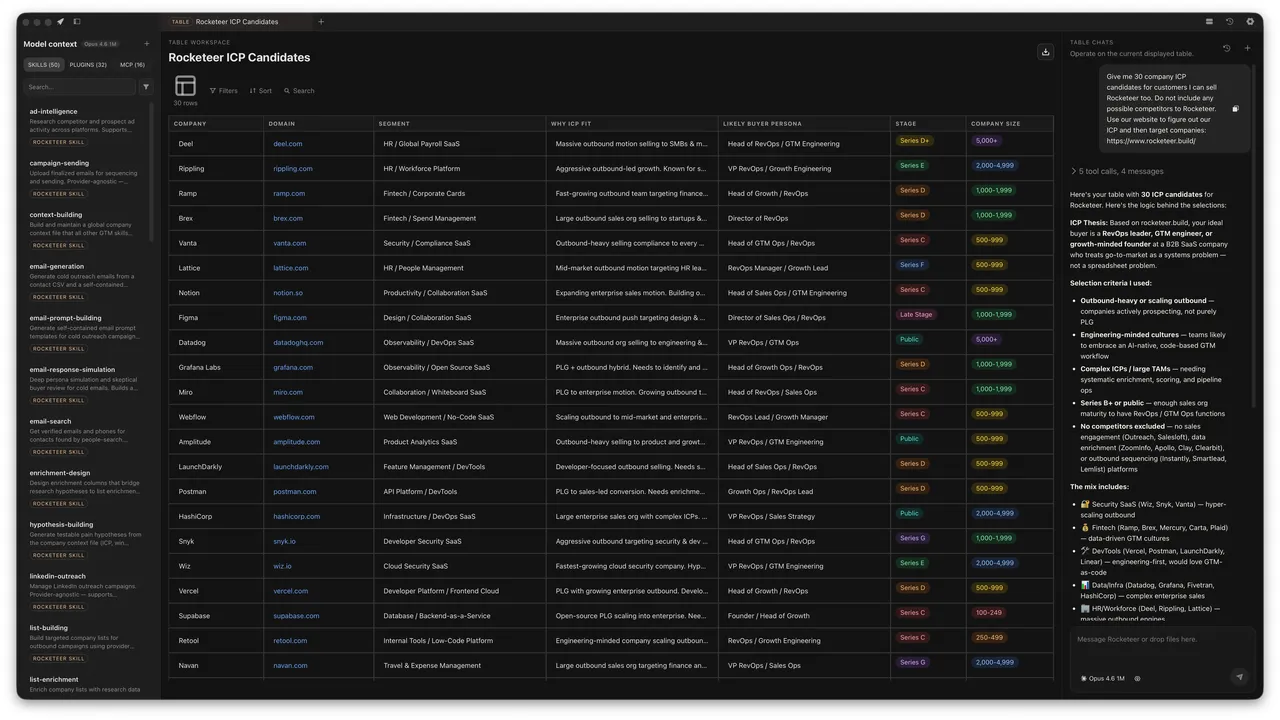1280x720 pixels.
Task: Open the ramp.com link
Action: 290,193
